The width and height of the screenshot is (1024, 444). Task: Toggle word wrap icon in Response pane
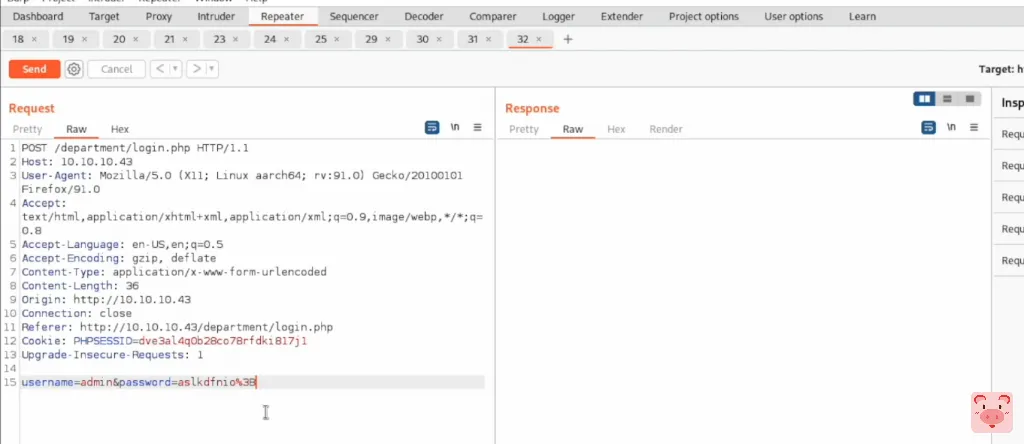pyautogui.click(x=928, y=128)
